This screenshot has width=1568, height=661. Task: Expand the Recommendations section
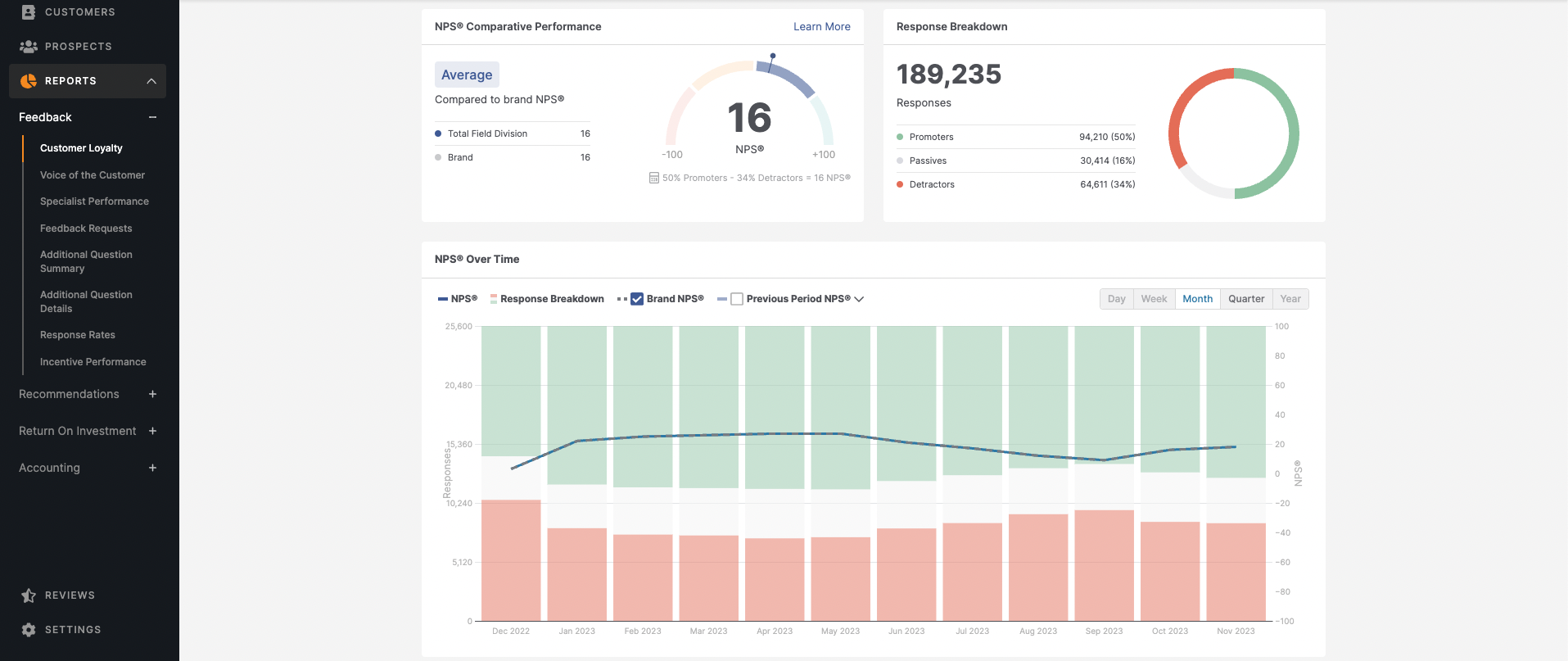pyautogui.click(x=152, y=394)
